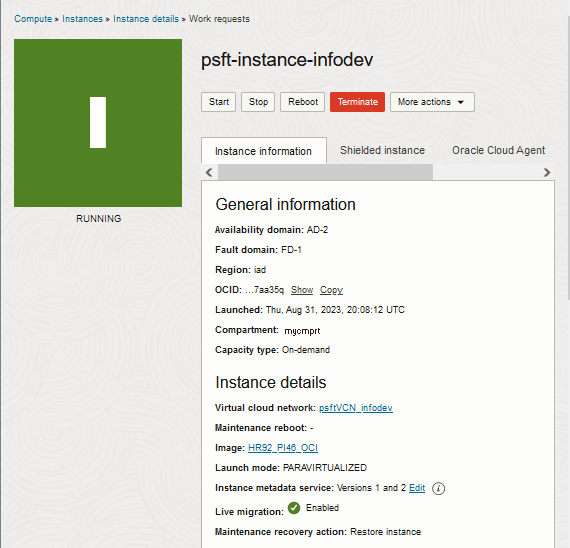Edit the instance metadata service
Viewport: 570px width, 548px height.
(417, 488)
